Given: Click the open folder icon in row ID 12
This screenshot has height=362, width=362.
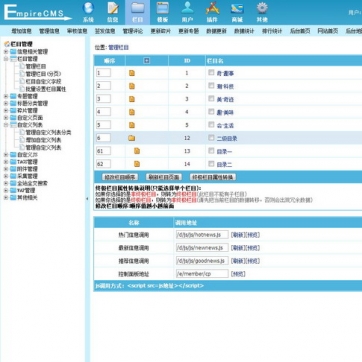Looking at the screenshot, I should pyautogui.click(x=132, y=138).
